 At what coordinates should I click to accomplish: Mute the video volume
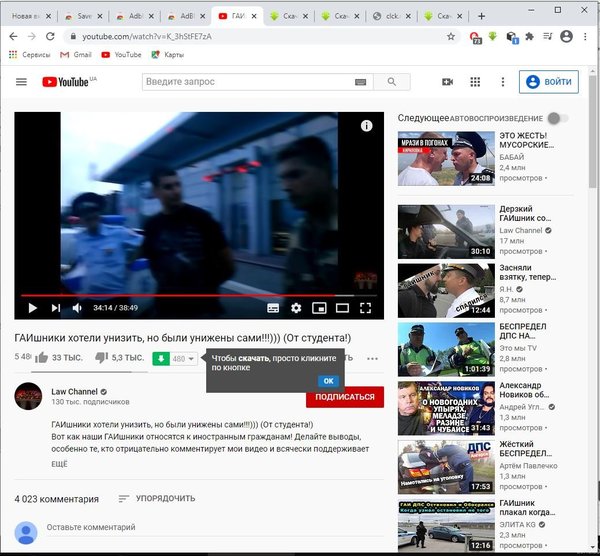point(77,308)
